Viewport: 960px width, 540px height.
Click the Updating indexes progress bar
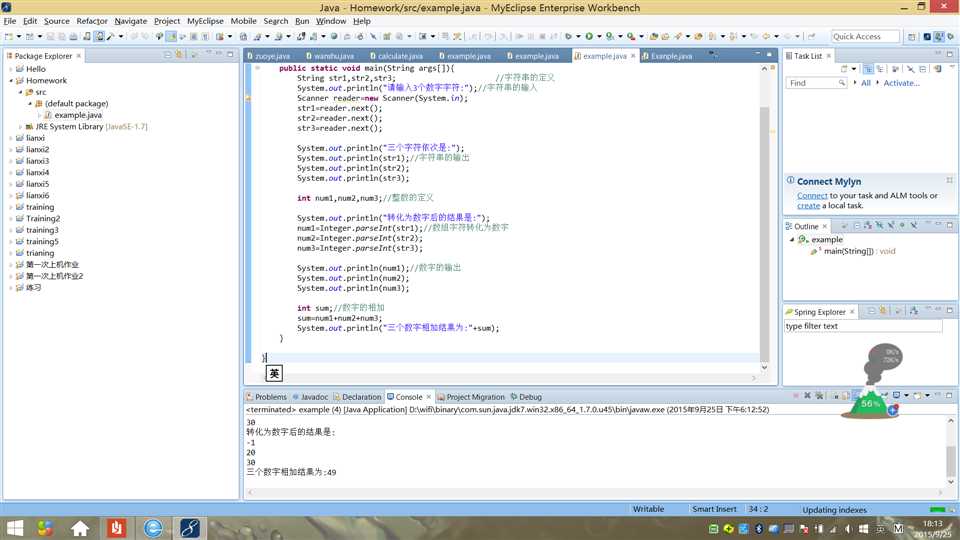click(937, 509)
